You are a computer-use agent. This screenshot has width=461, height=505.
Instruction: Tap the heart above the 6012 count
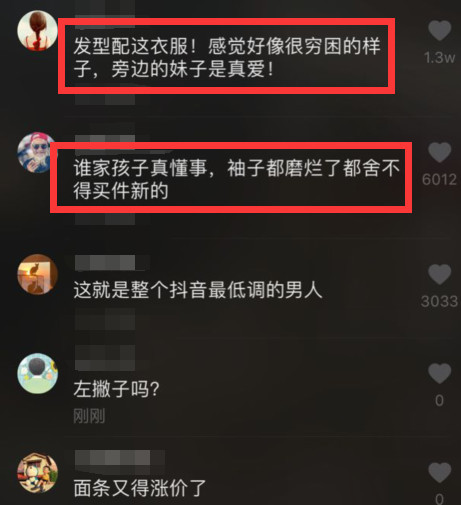(x=439, y=152)
